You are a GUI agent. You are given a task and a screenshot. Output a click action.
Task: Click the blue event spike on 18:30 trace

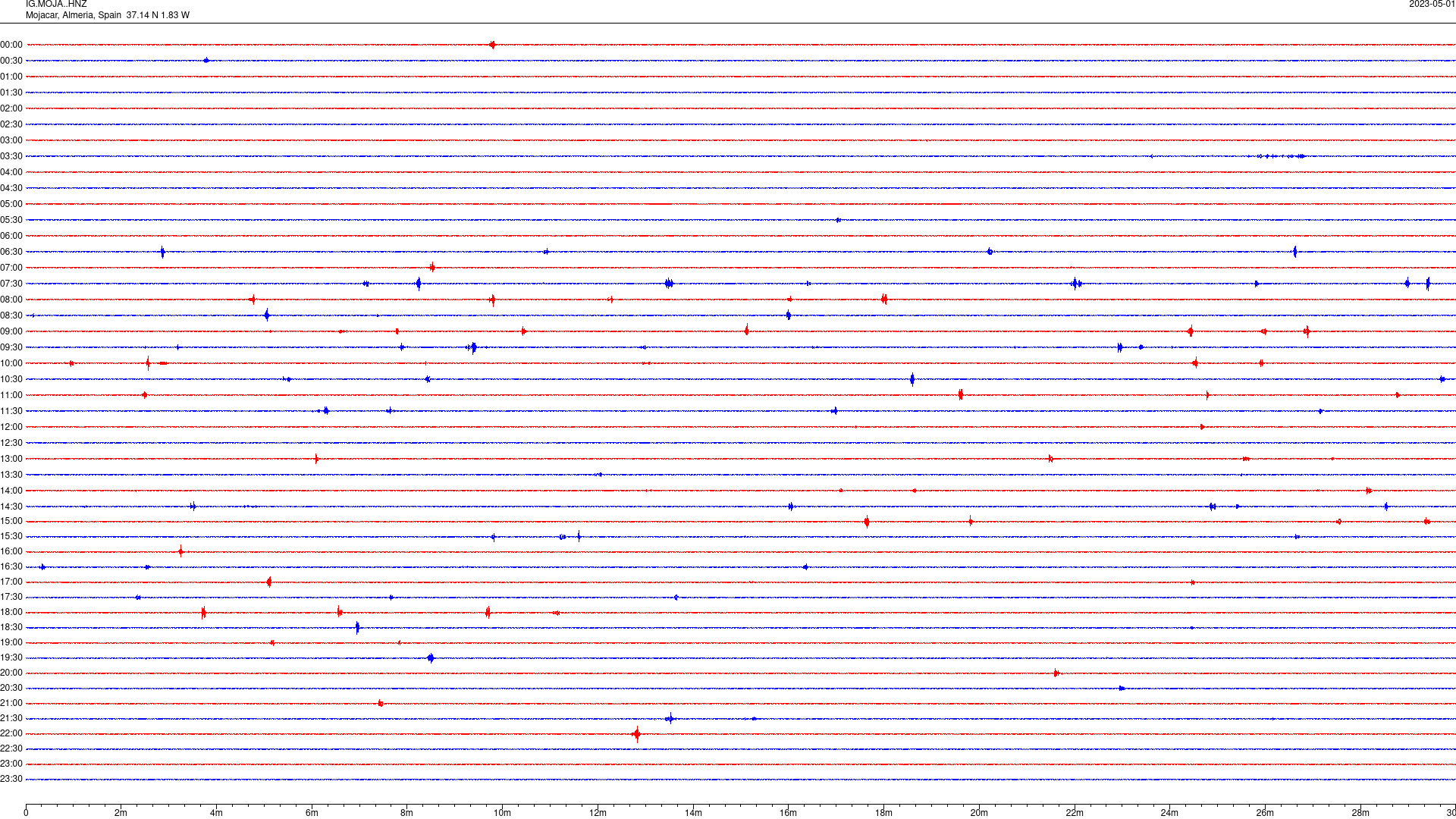point(358,627)
